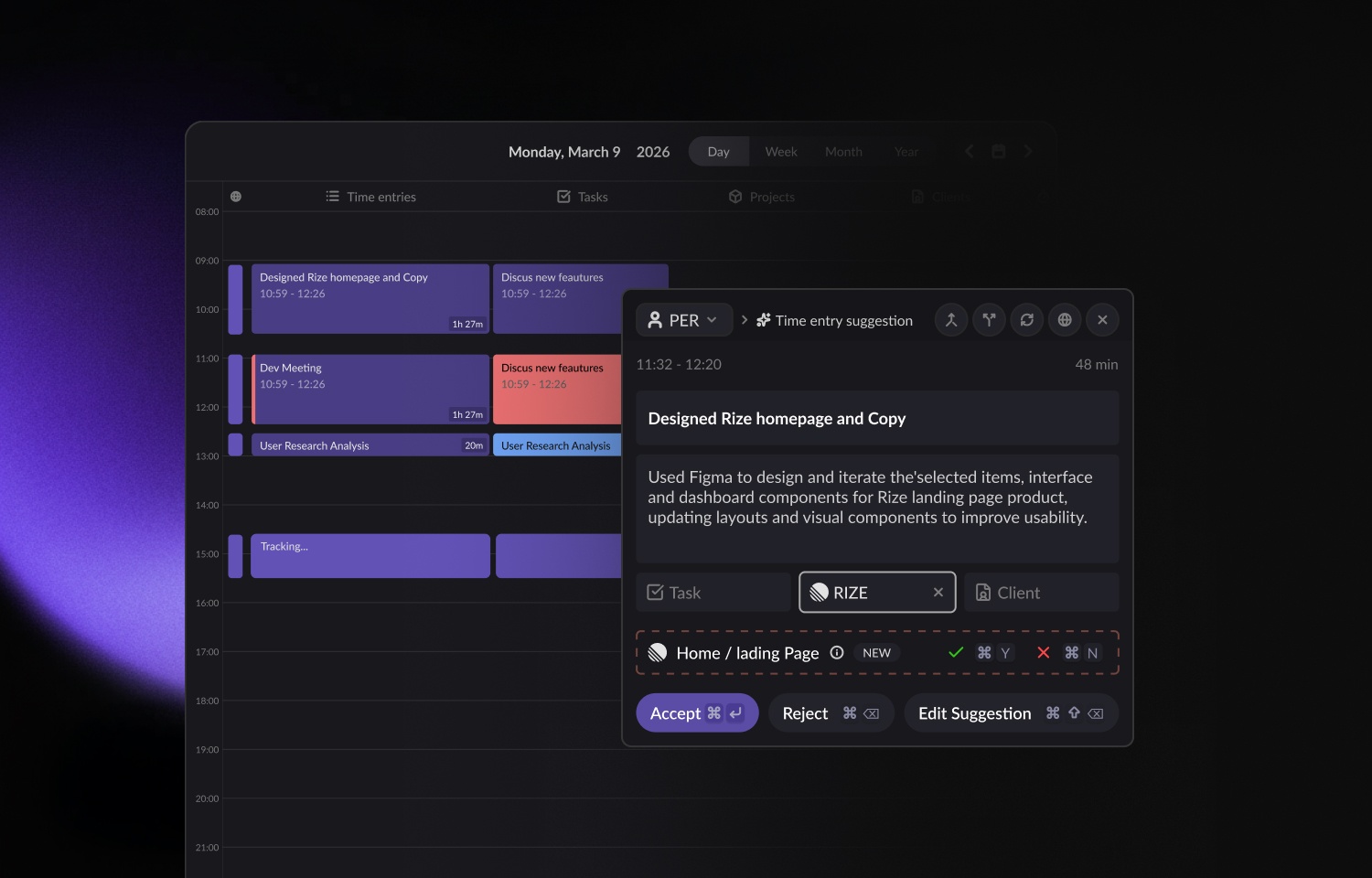Switch to the Week view
The height and width of the screenshot is (878, 1372).
click(x=780, y=151)
